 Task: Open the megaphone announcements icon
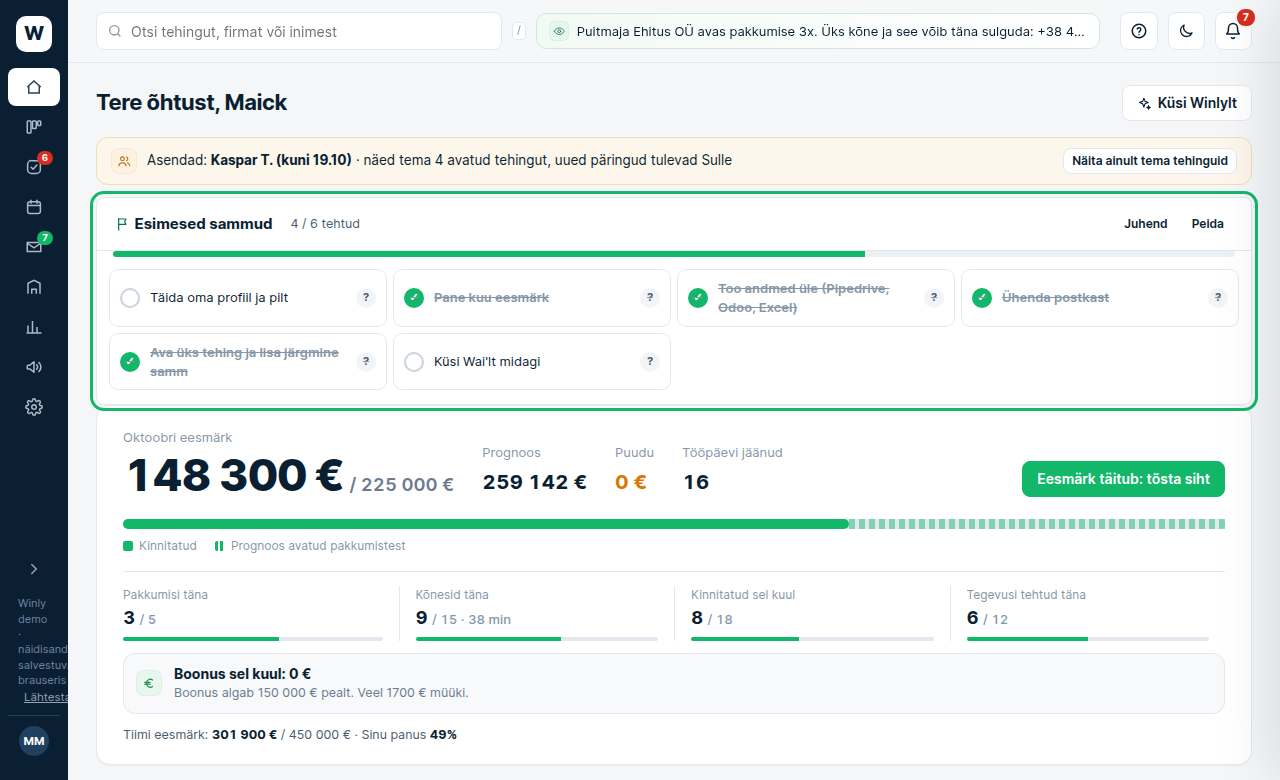(x=34, y=367)
